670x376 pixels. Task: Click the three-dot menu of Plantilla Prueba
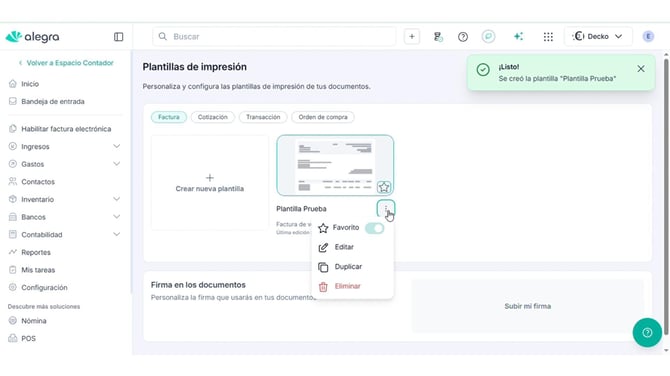click(x=386, y=209)
